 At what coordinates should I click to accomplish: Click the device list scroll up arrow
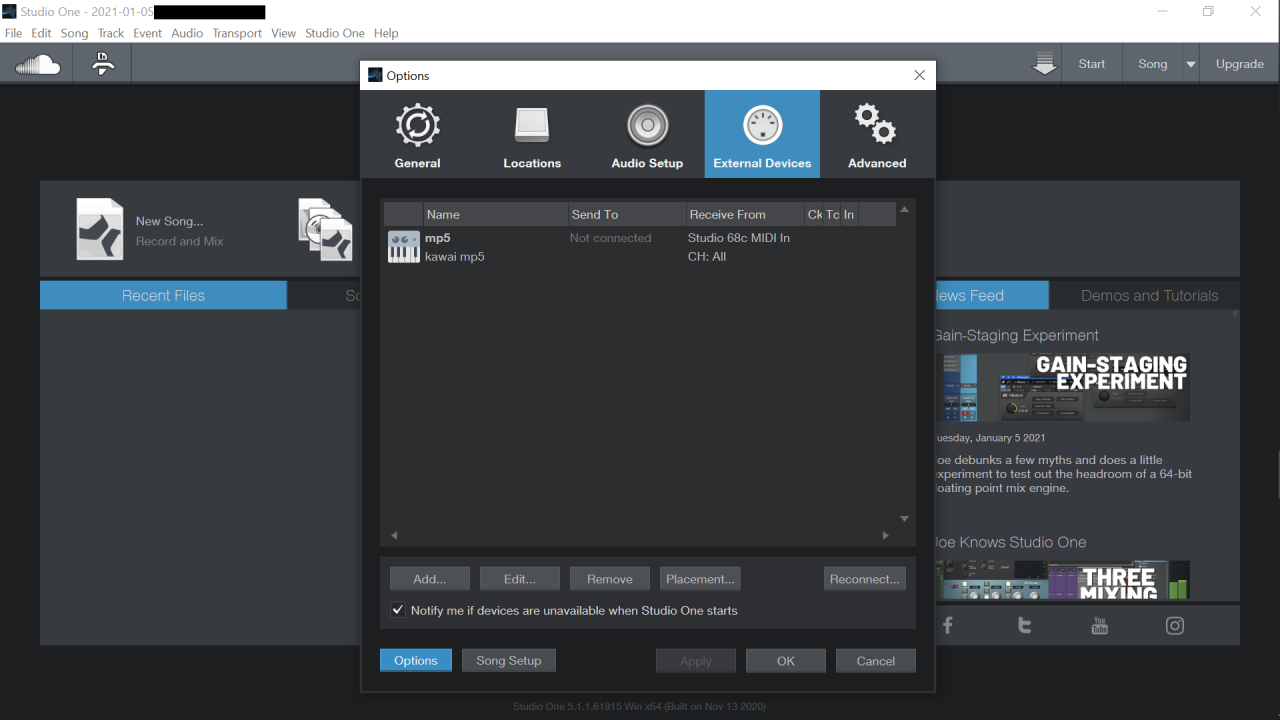click(904, 210)
